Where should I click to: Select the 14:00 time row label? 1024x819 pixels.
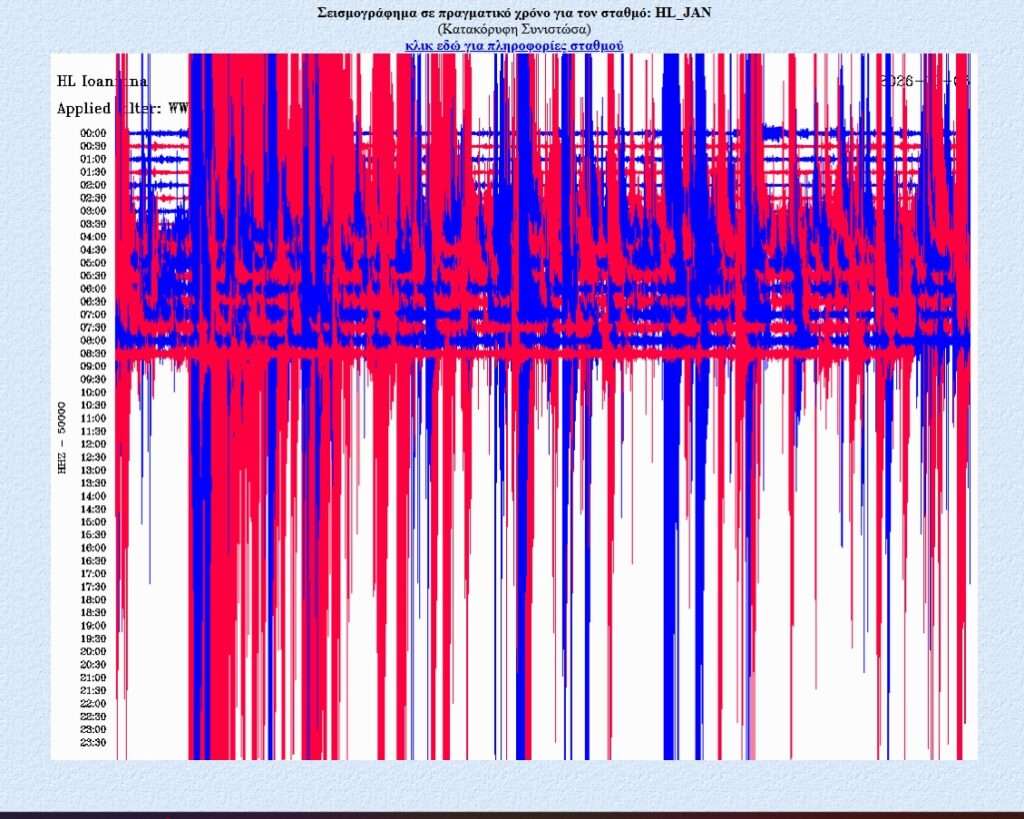(x=93, y=496)
